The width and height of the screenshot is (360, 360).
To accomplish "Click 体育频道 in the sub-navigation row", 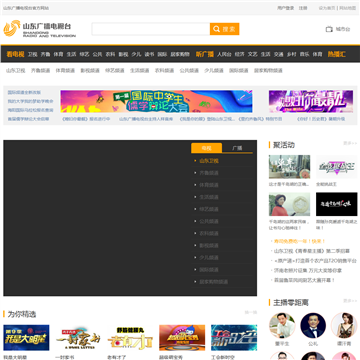I will coord(65,70).
